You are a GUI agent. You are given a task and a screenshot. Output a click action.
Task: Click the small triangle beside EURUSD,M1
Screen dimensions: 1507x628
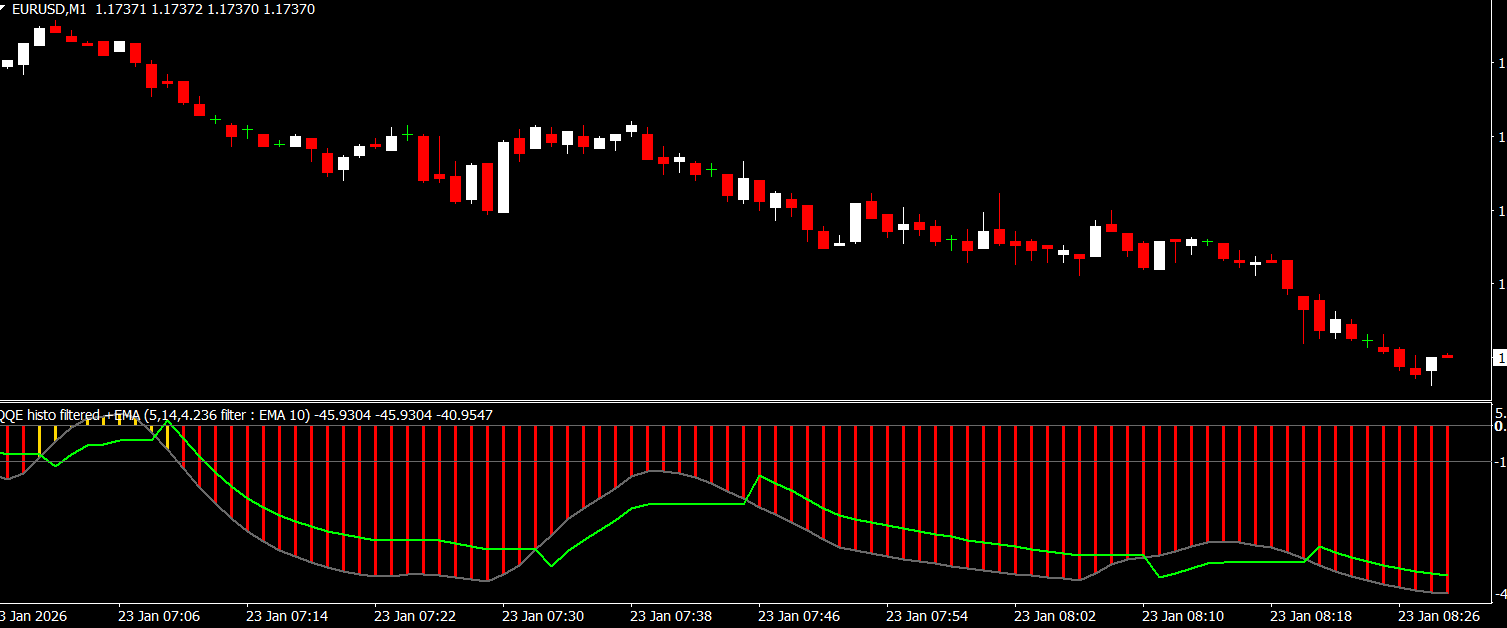pyautogui.click(x=4, y=8)
